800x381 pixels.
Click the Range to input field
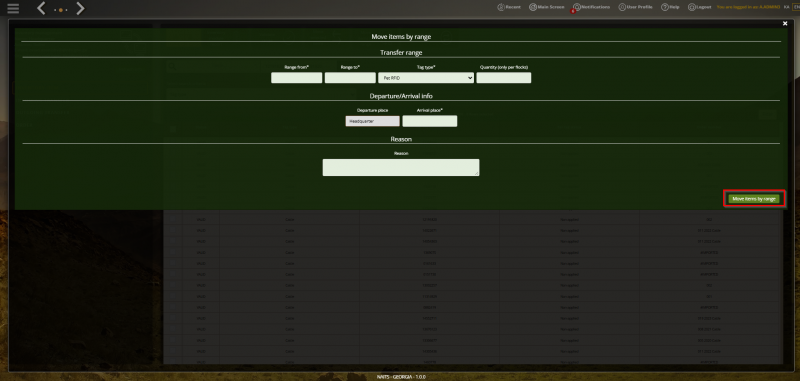[350, 78]
